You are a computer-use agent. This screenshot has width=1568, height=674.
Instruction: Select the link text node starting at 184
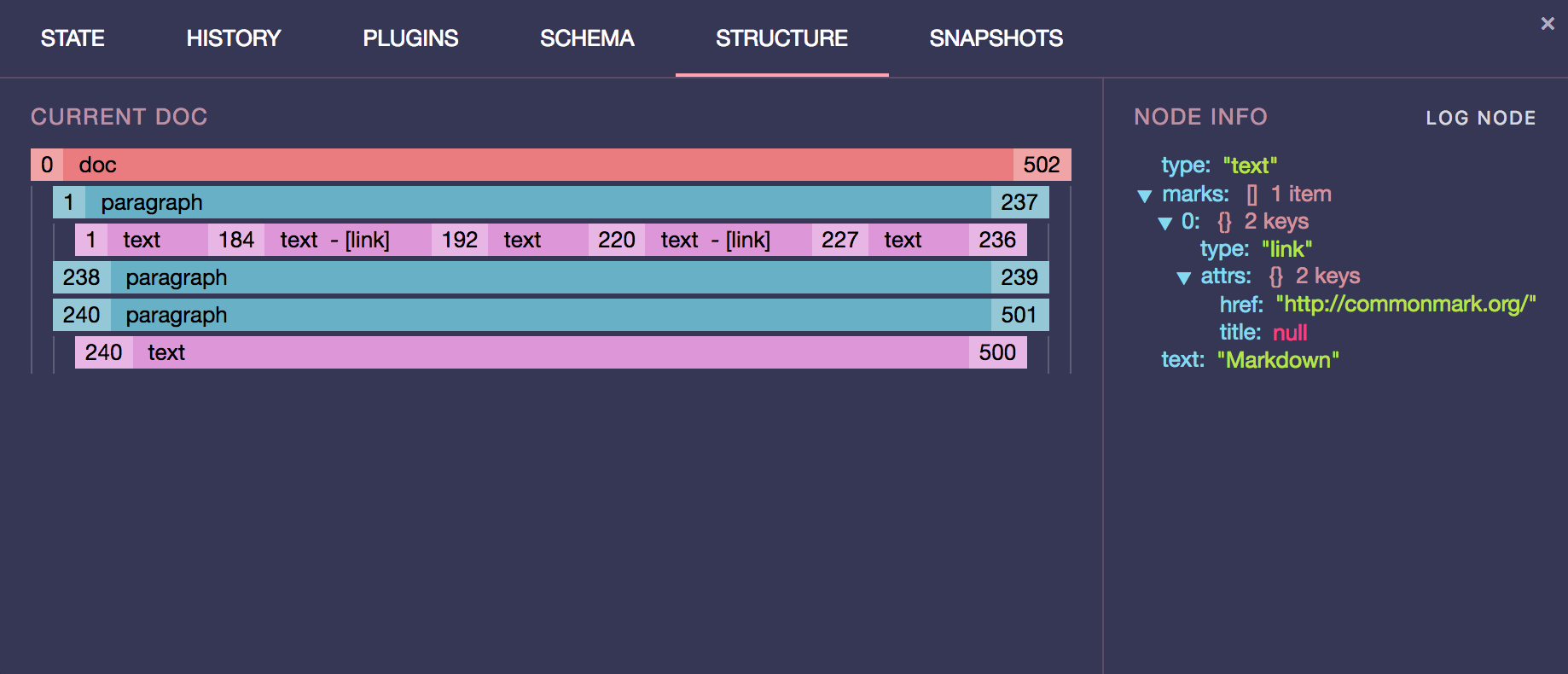tap(348, 240)
